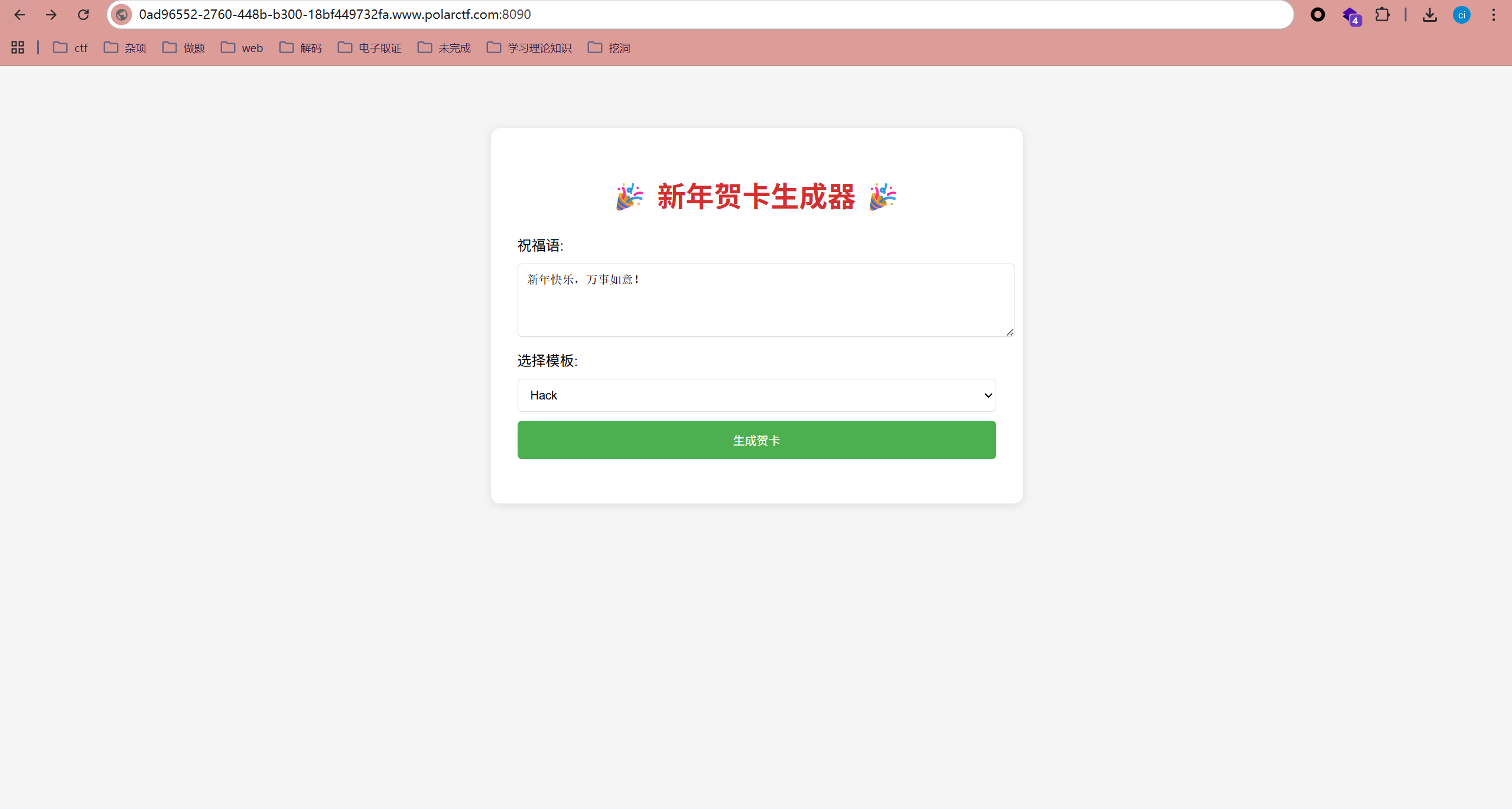The width and height of the screenshot is (1512, 809).
Task: Click the 生成贺卡 button
Action: tap(756, 440)
